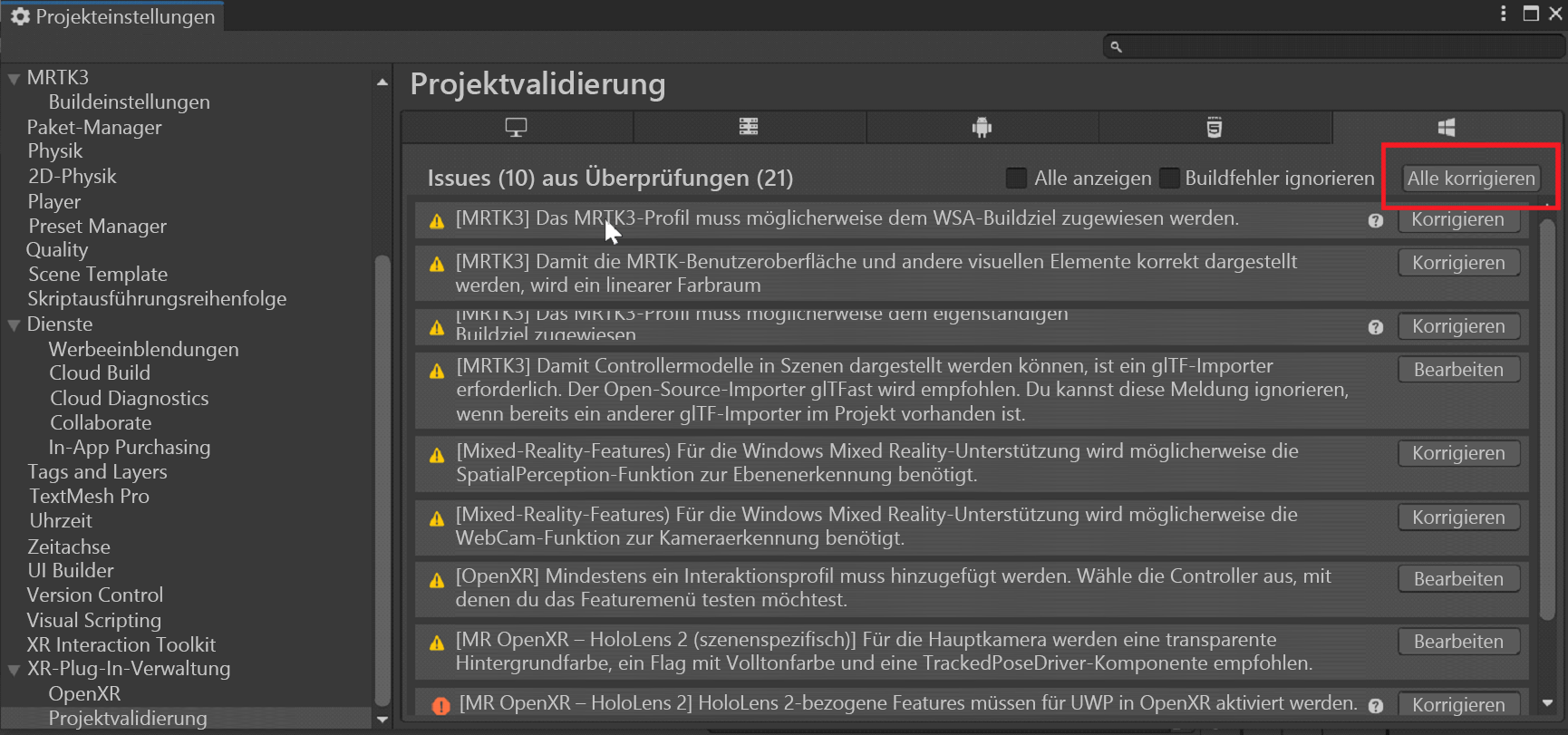
Task: Click the sidebar scroll up arrow
Action: (x=382, y=82)
